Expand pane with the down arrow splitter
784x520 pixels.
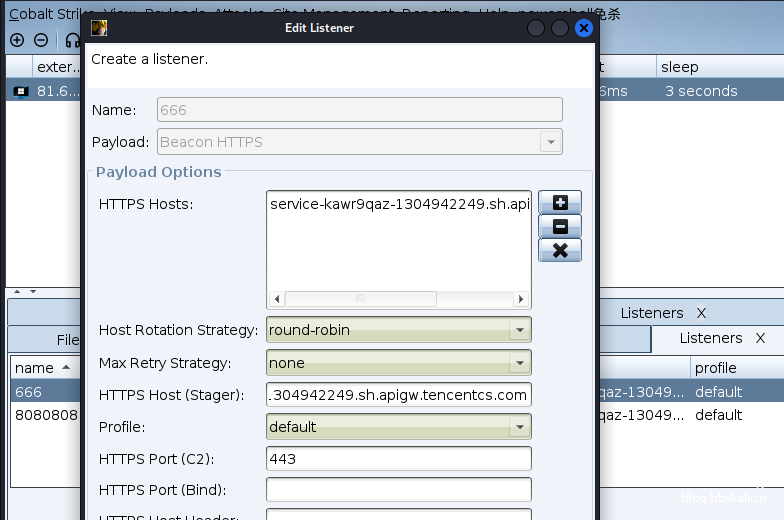[x=33, y=291]
